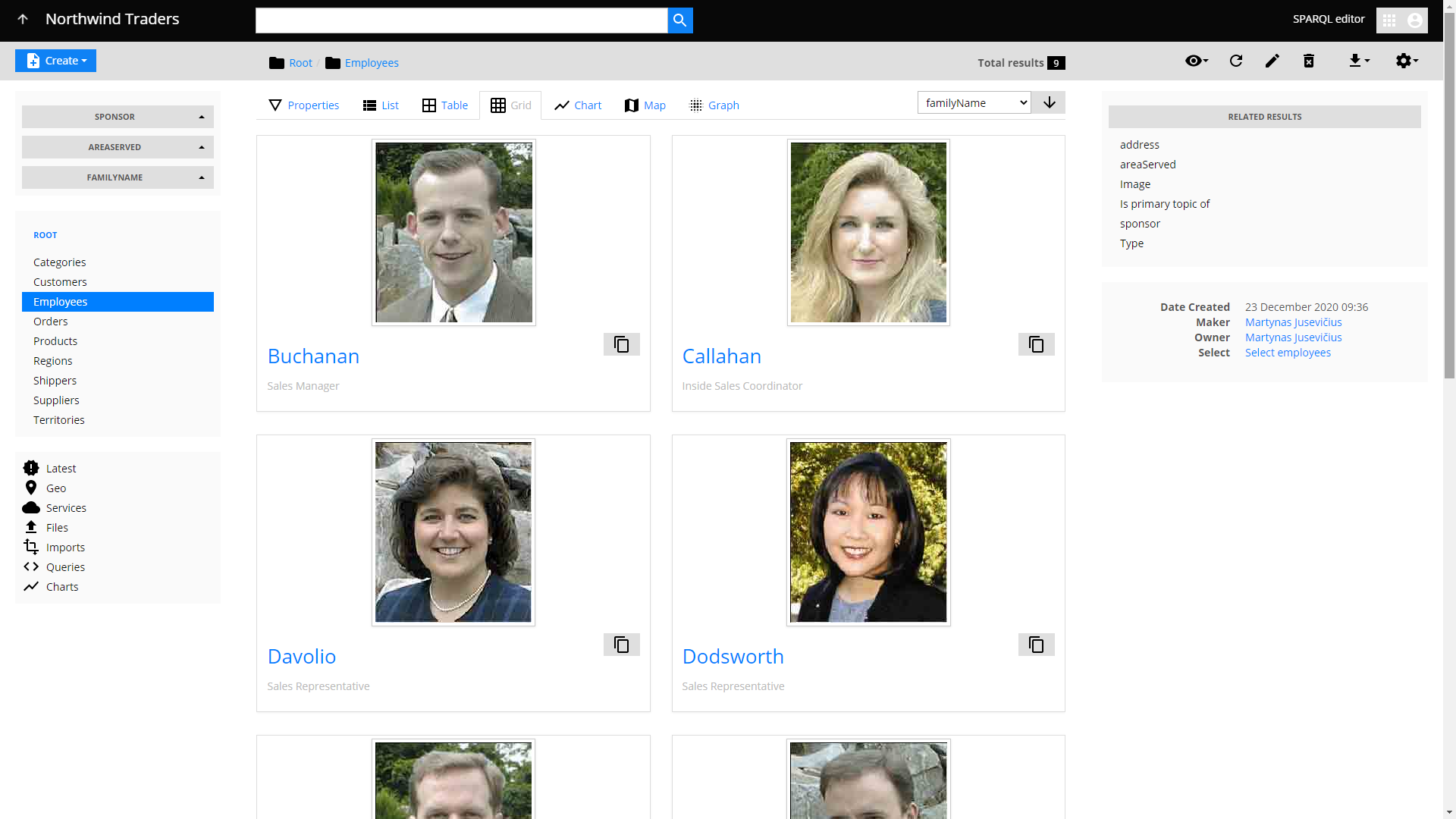The width and height of the screenshot is (1456, 819).
Task: Open the Buchanan employee name link
Action: [313, 356]
